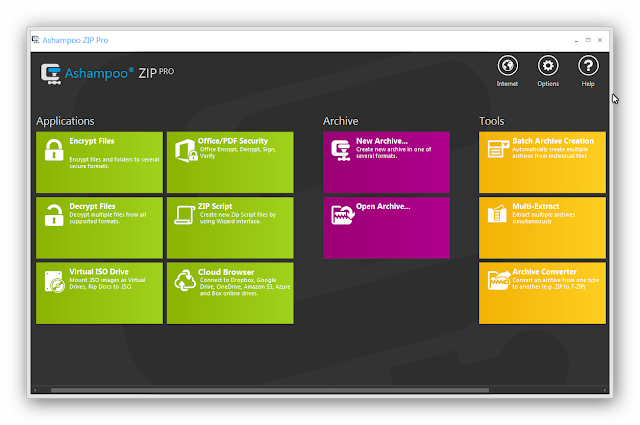640x425 pixels.
Task: Click the Encrypt Files padlock icon
Action: click(54, 150)
